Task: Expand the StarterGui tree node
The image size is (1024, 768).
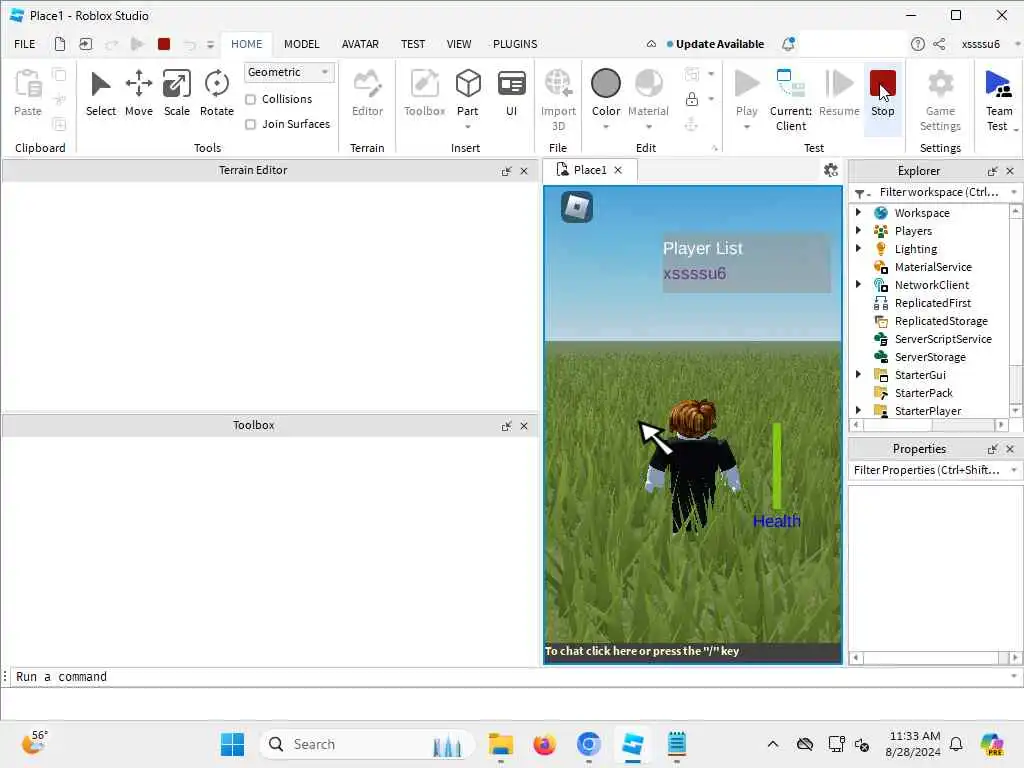Action: (x=858, y=374)
